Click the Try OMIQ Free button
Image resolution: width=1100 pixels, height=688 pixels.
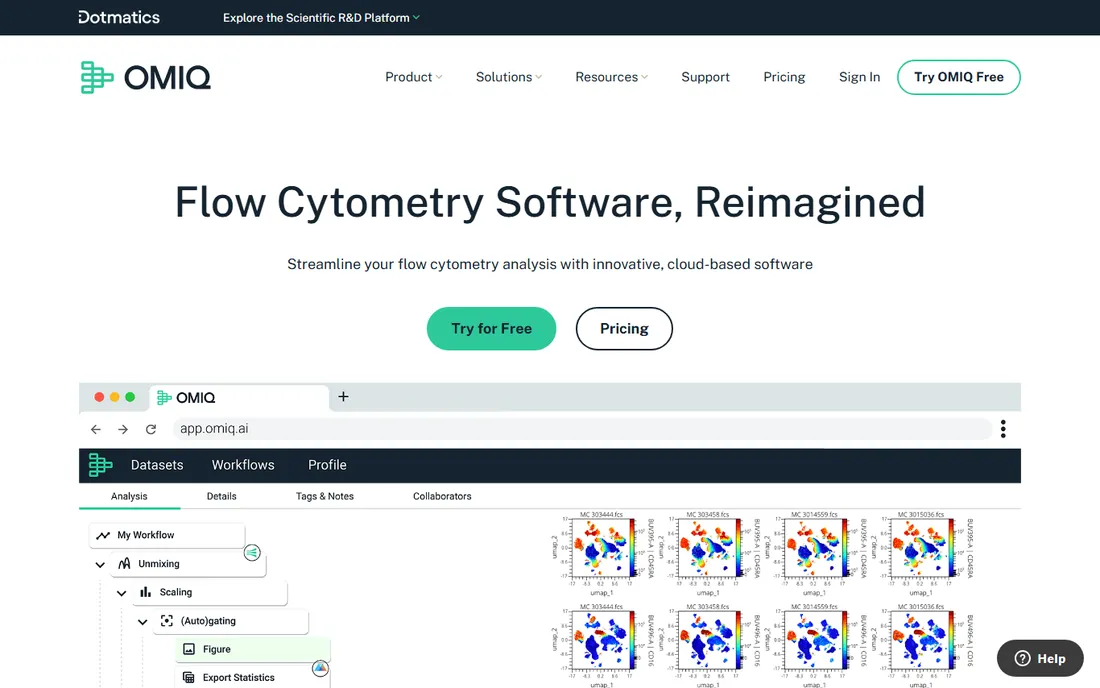click(958, 77)
